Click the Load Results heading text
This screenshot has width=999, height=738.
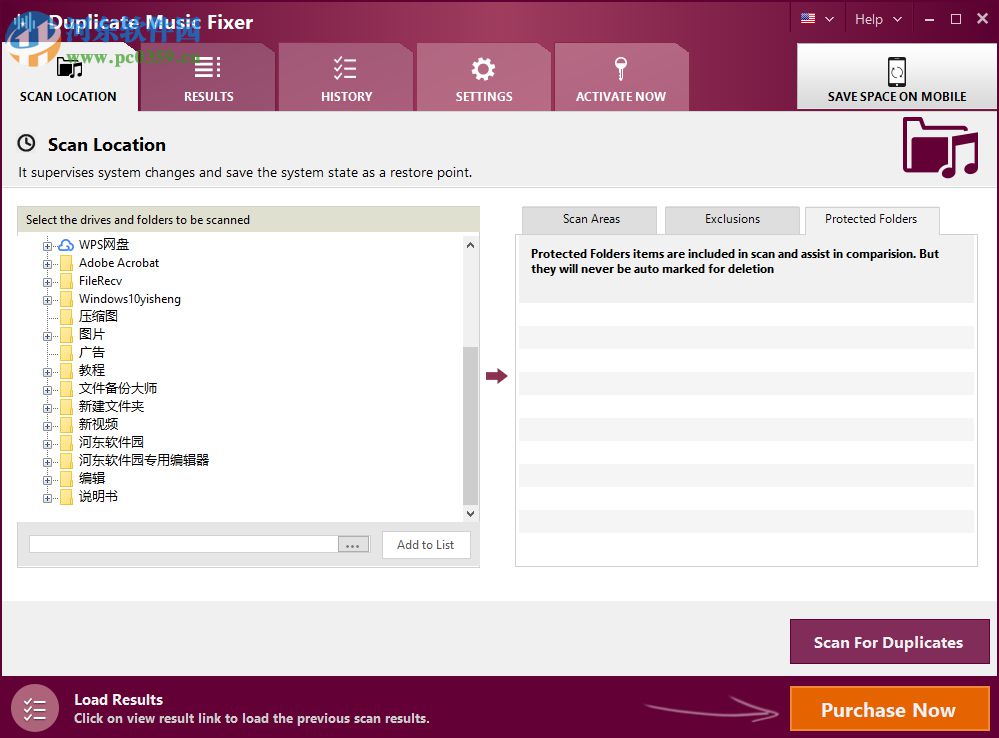[x=119, y=700]
